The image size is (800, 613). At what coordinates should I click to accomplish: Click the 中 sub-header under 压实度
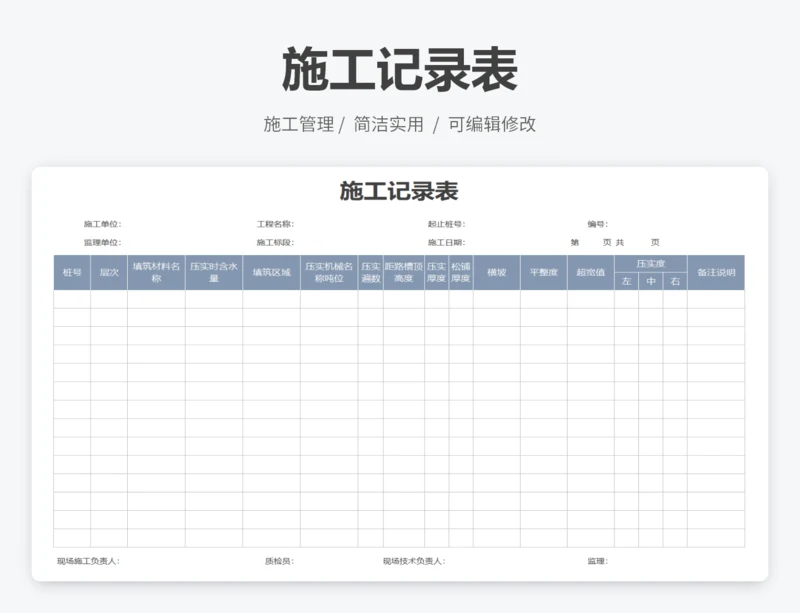coord(651,281)
